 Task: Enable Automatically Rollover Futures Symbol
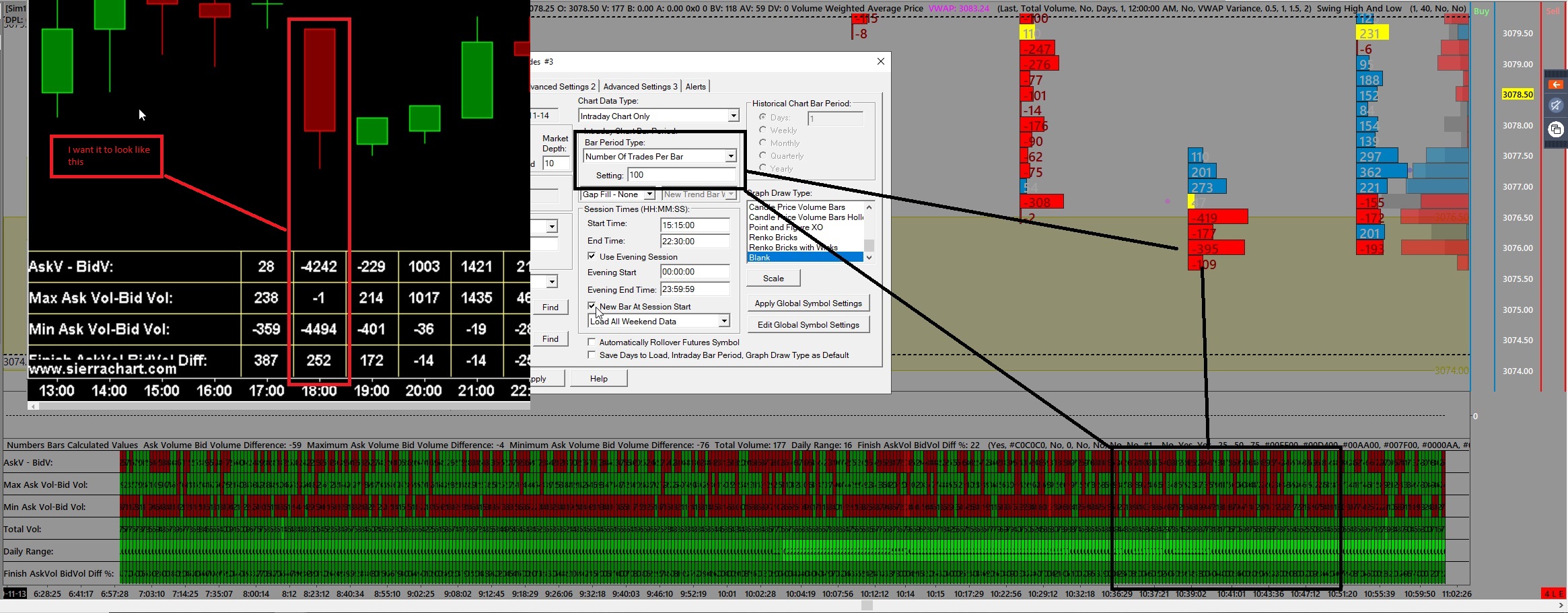(592, 342)
